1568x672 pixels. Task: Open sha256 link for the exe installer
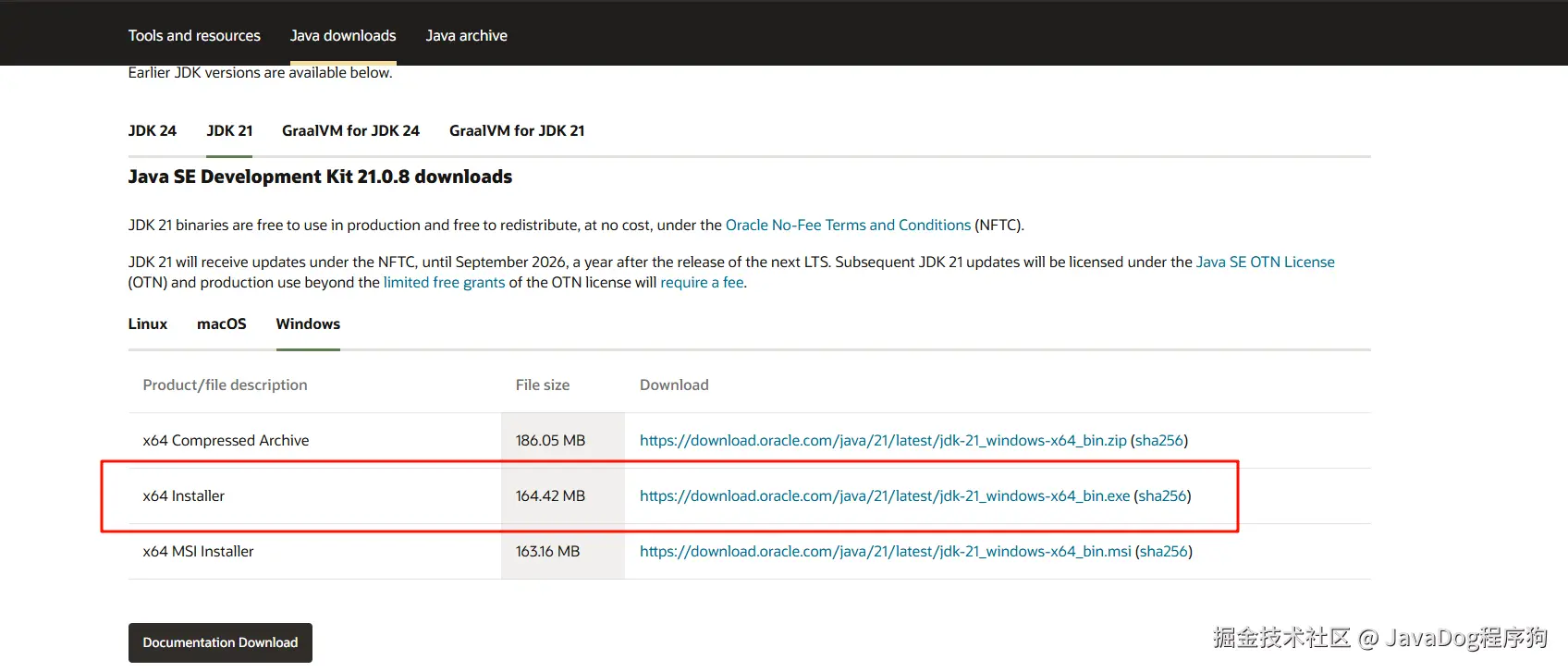(x=1162, y=495)
